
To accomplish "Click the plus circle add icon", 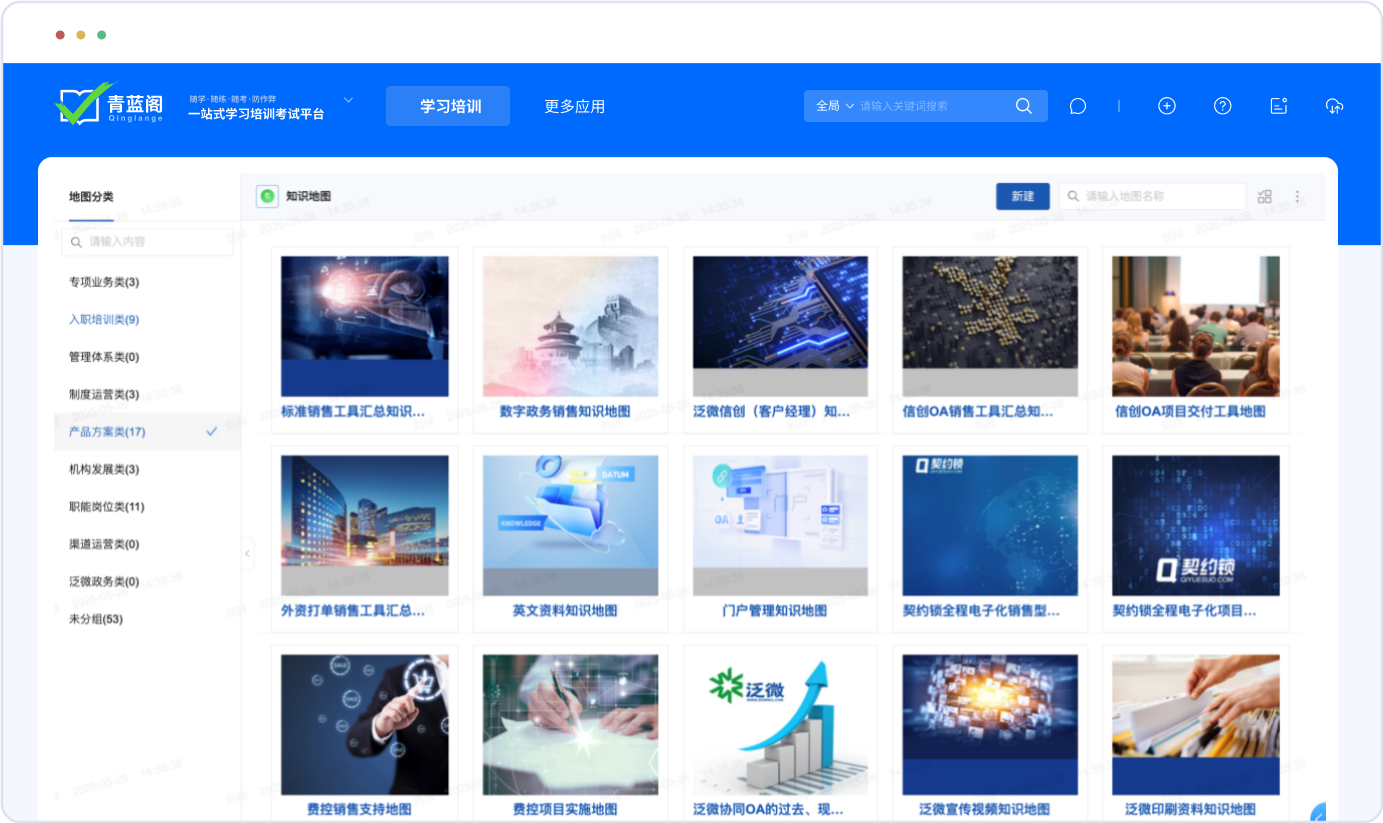I will (x=1166, y=106).
